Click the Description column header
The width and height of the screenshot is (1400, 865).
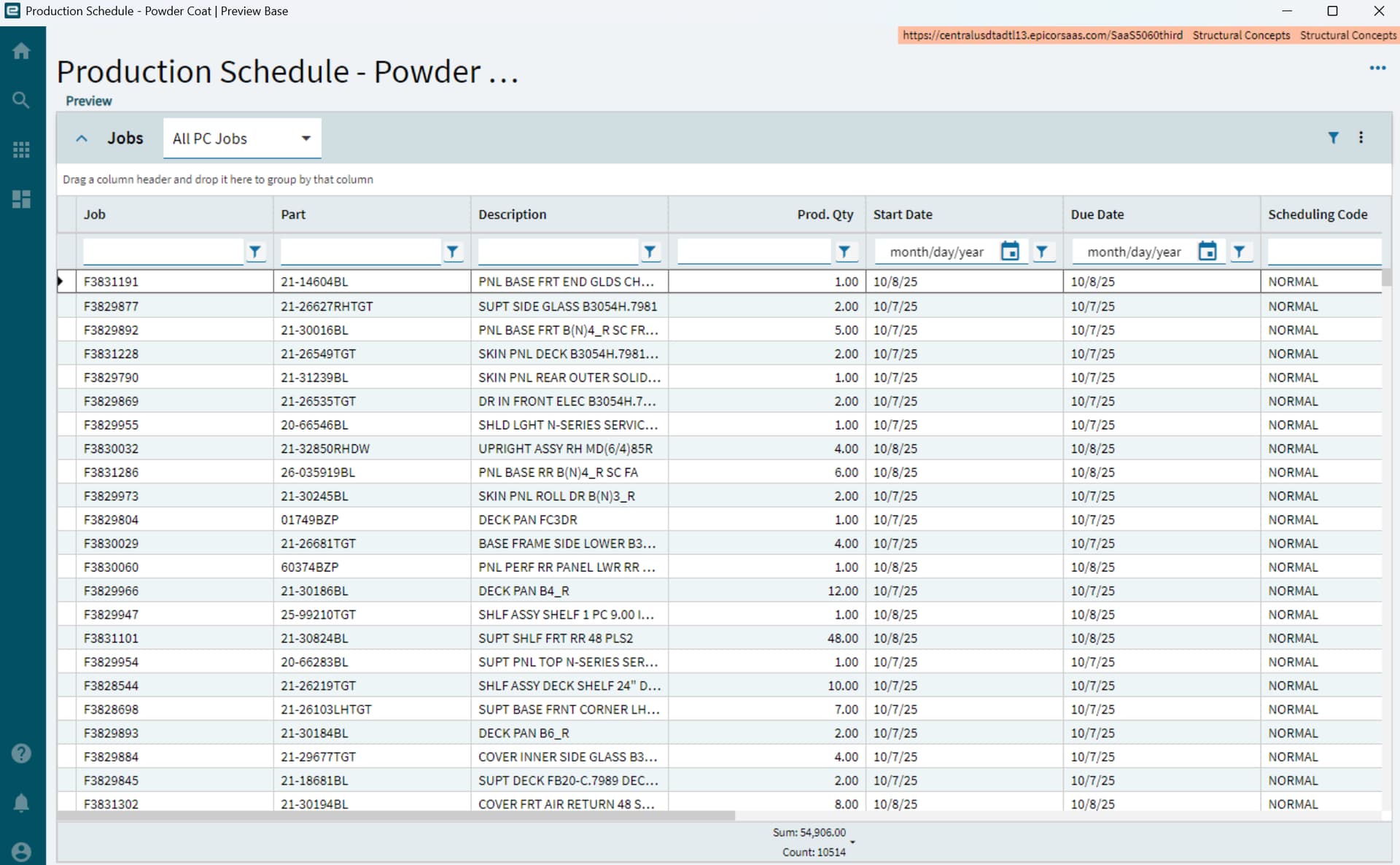click(512, 214)
